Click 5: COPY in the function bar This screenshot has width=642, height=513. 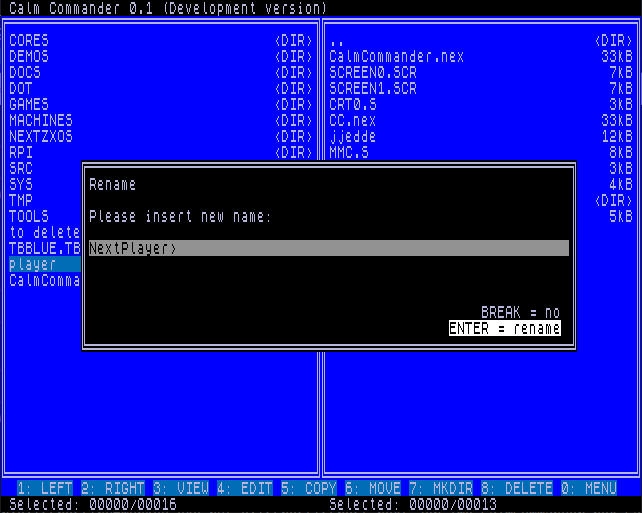[x=309, y=488]
